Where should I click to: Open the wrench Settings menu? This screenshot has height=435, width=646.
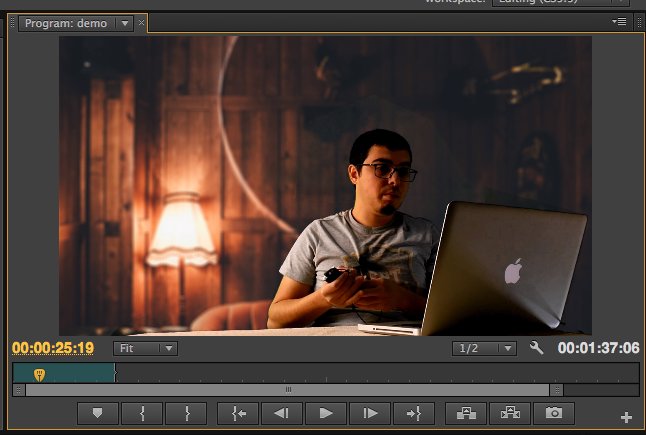536,348
